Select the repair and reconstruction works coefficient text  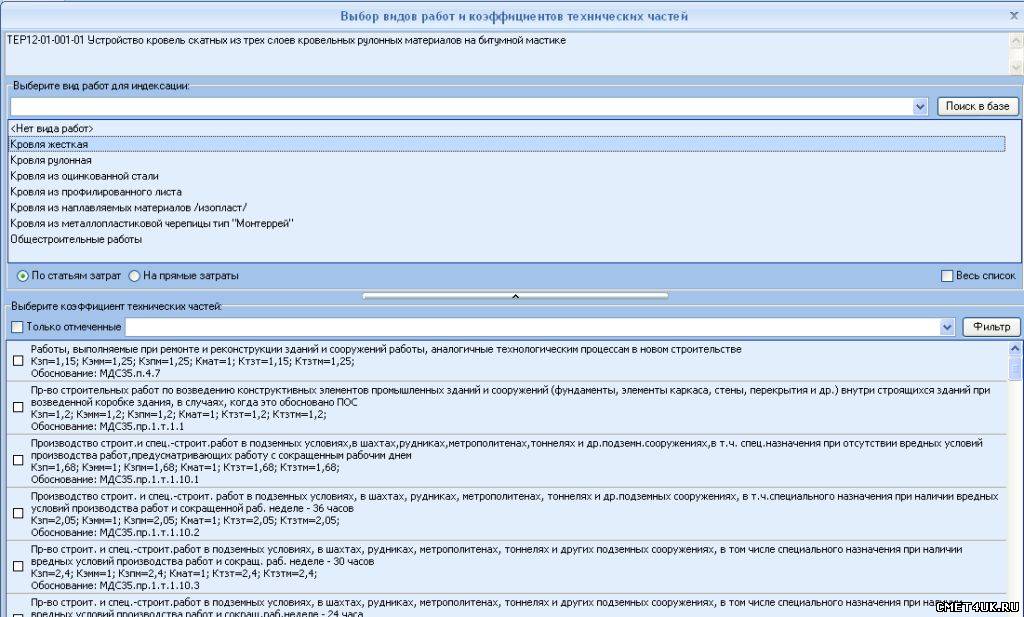pyautogui.click(x=386, y=349)
